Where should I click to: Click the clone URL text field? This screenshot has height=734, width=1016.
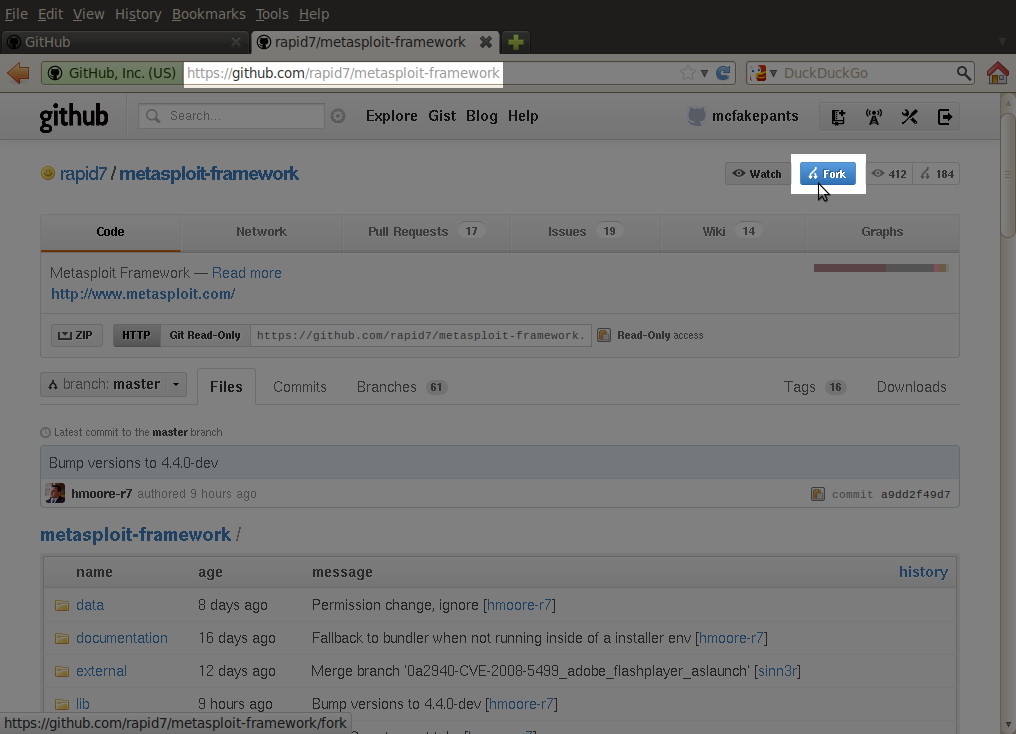coord(421,335)
